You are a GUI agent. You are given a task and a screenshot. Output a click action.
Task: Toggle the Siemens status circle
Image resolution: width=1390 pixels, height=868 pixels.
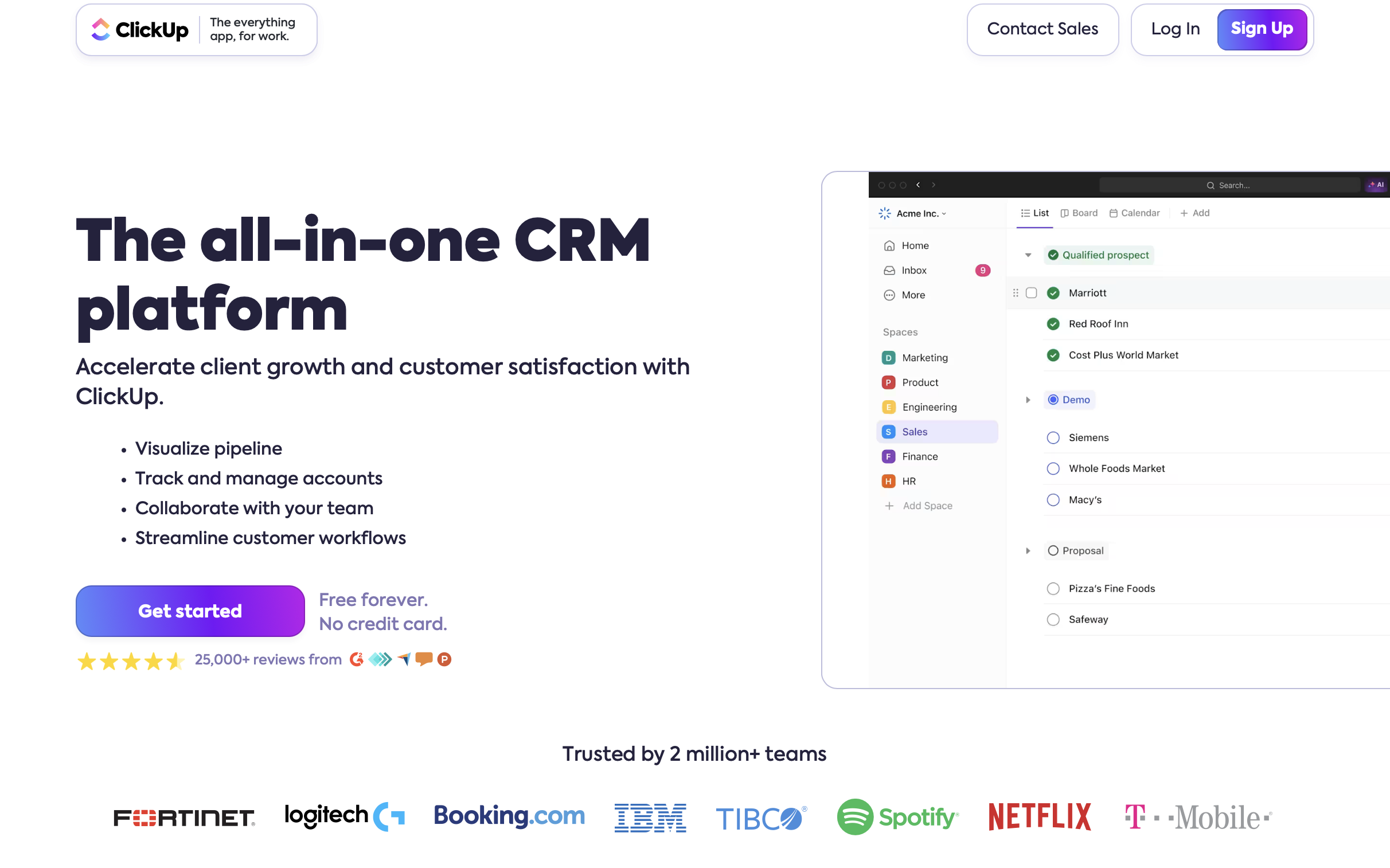coord(1053,437)
